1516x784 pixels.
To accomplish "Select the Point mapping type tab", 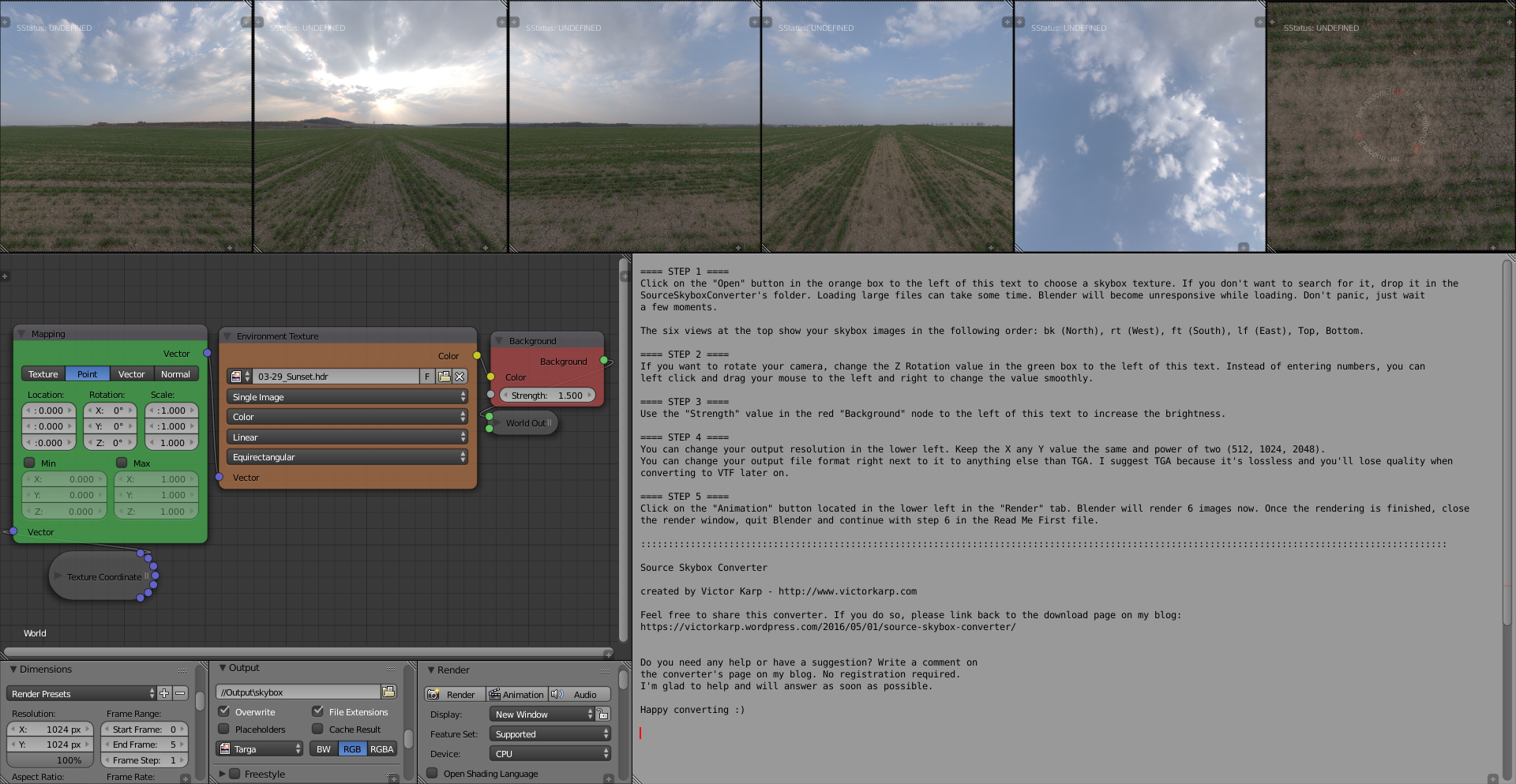I will pos(88,374).
